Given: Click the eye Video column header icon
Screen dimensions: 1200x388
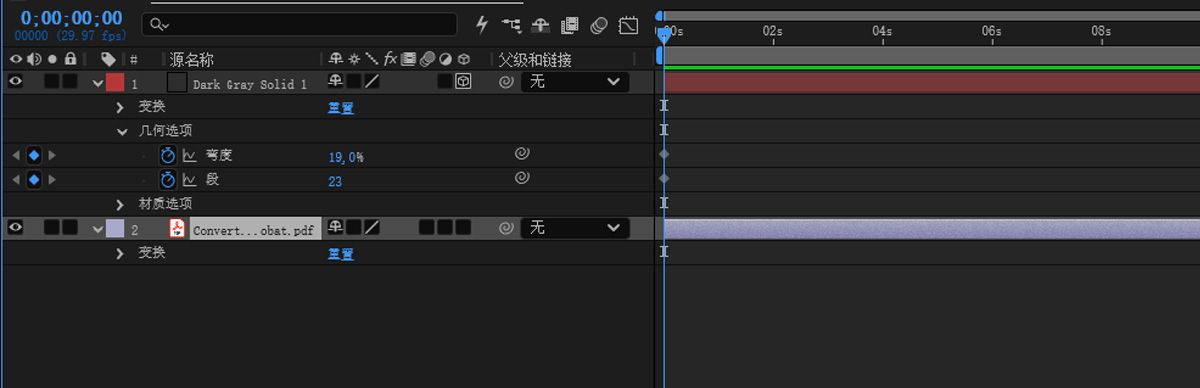Looking at the screenshot, I should coord(15,60).
